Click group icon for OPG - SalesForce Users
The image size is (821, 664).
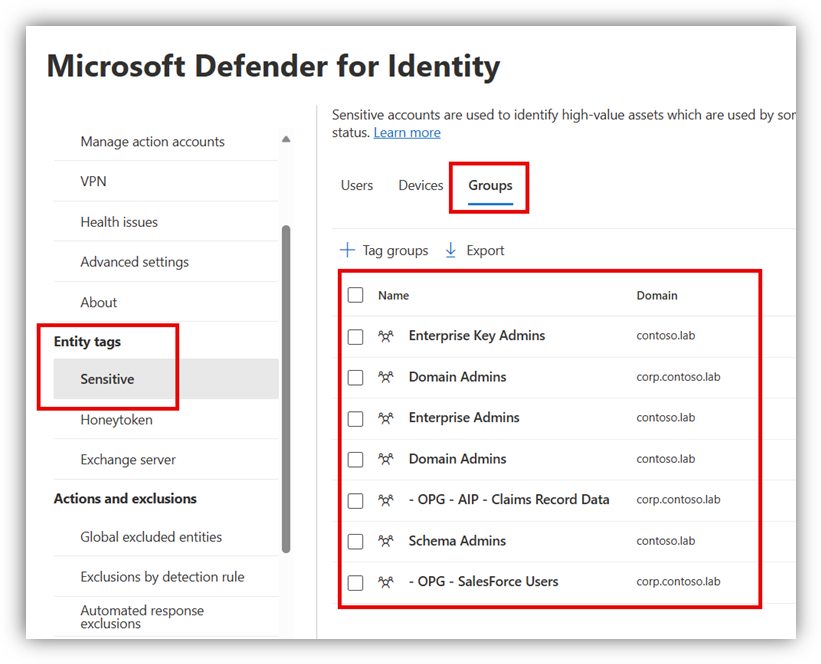386,582
